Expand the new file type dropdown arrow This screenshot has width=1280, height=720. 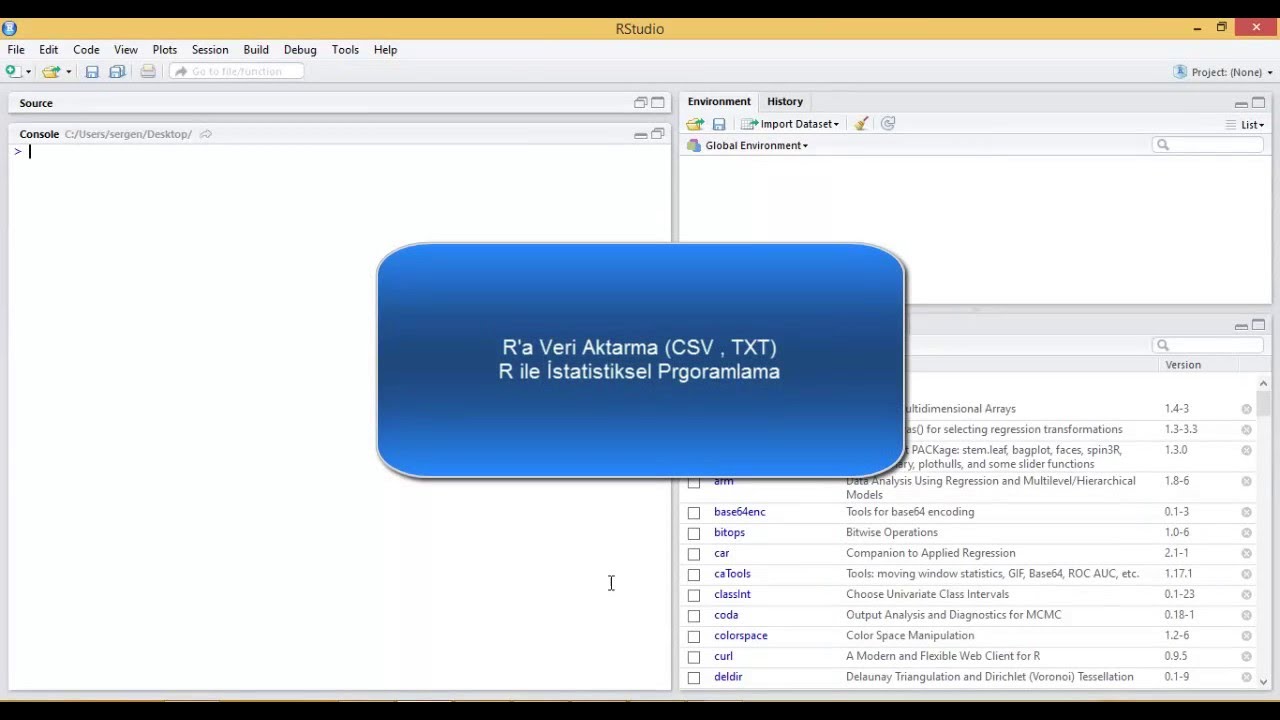pos(28,72)
